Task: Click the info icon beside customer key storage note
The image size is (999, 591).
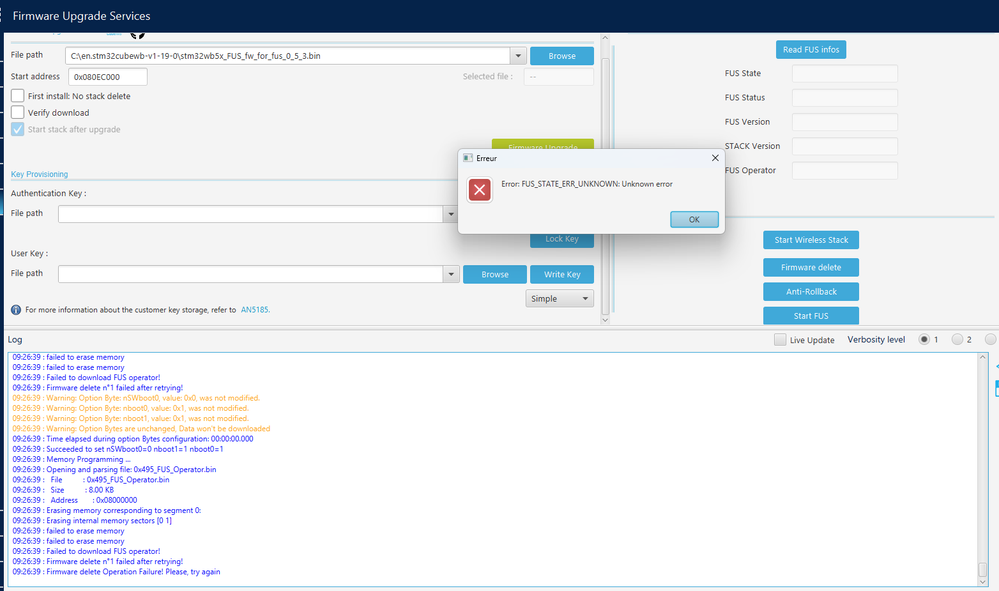Action: click(x=16, y=310)
